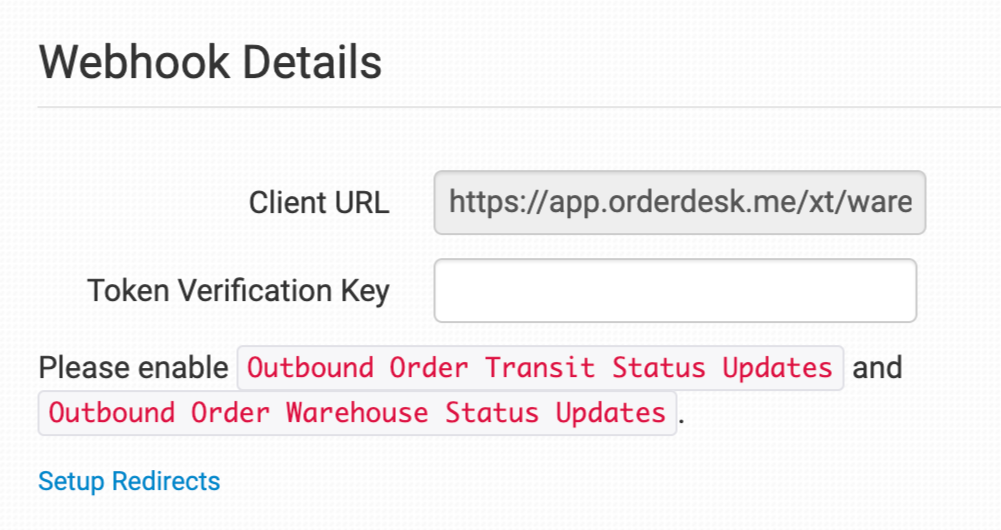Click the Webhook Details heading
This screenshot has width=1001, height=530.
tap(210, 62)
